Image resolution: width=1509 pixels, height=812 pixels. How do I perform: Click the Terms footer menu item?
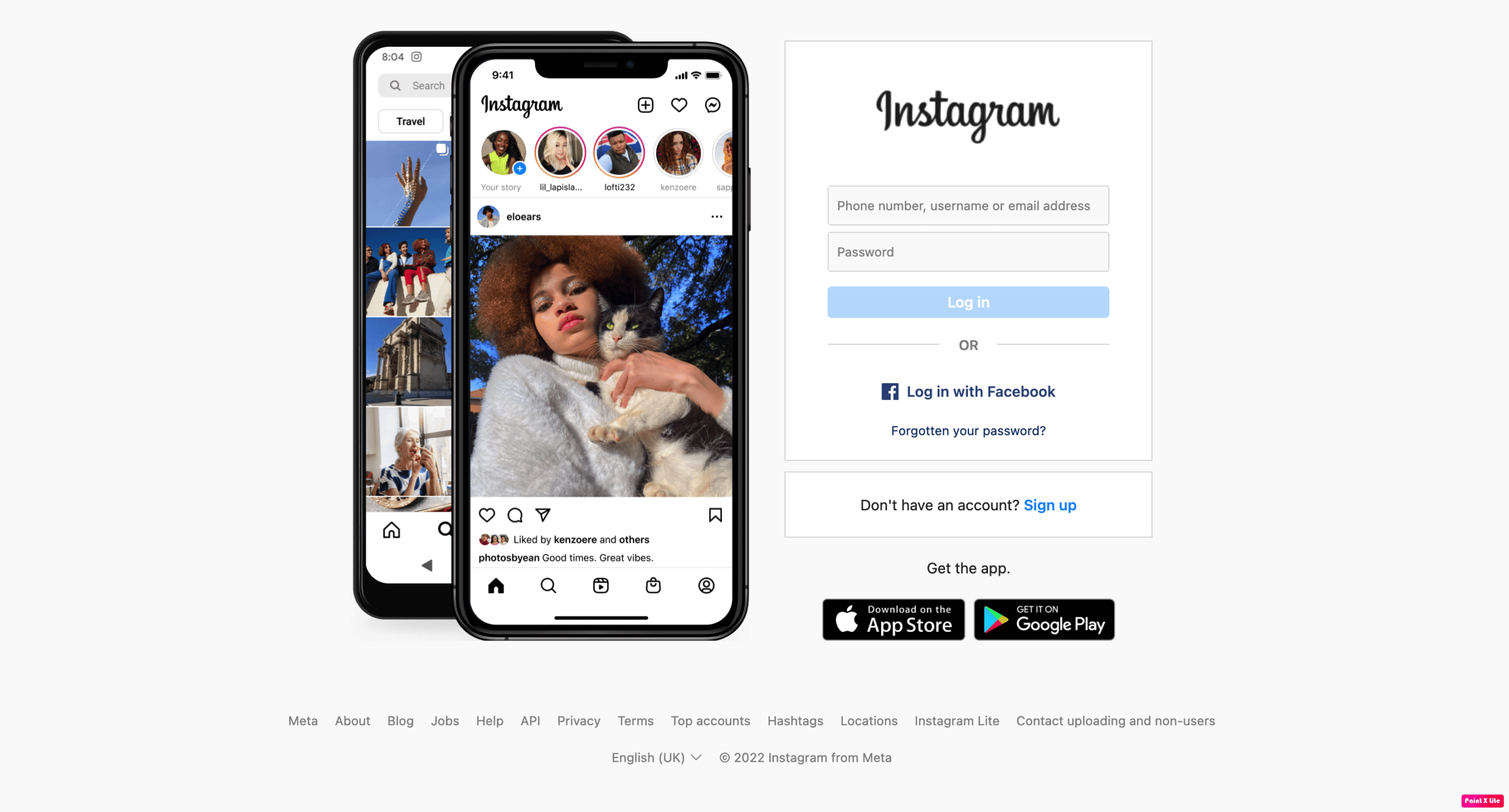(x=634, y=720)
